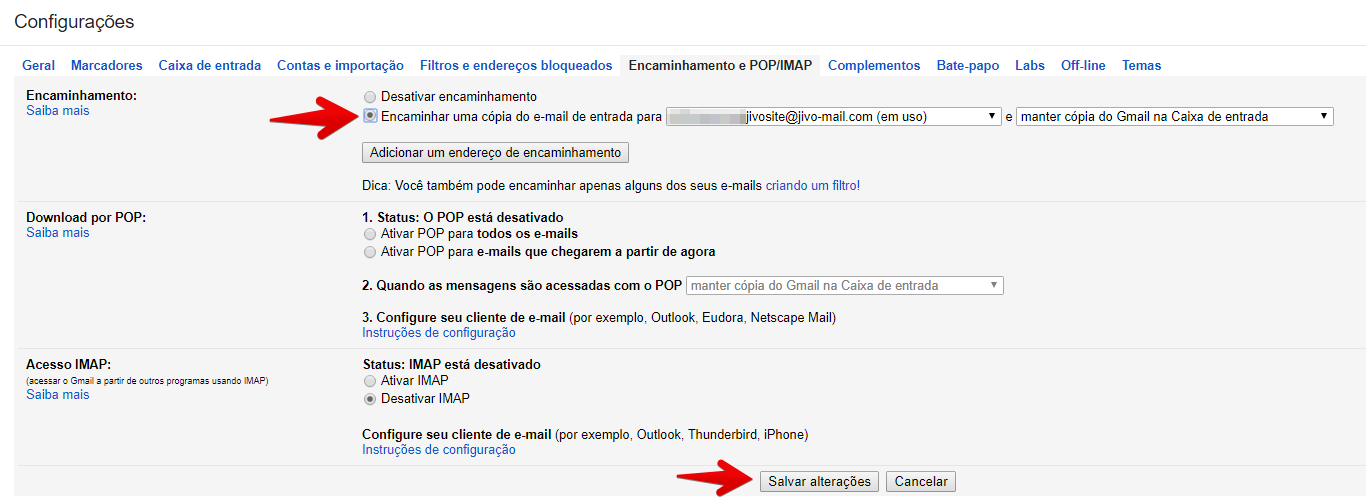This screenshot has width=1366, height=504.
Task: Click Adicionar um endereço de encaminhamento
Action: [x=495, y=153]
